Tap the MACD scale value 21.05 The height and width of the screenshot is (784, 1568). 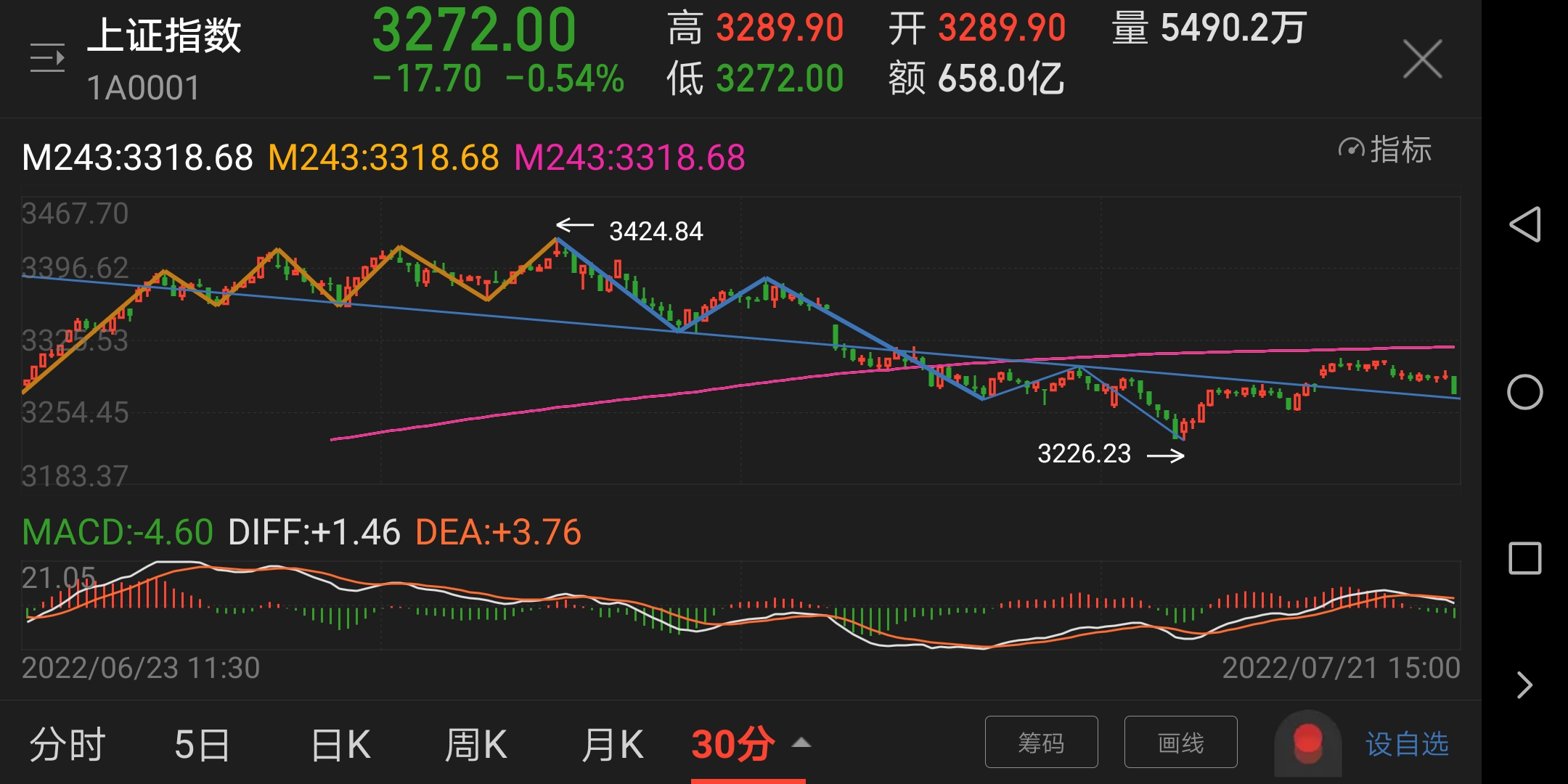pyautogui.click(x=58, y=578)
